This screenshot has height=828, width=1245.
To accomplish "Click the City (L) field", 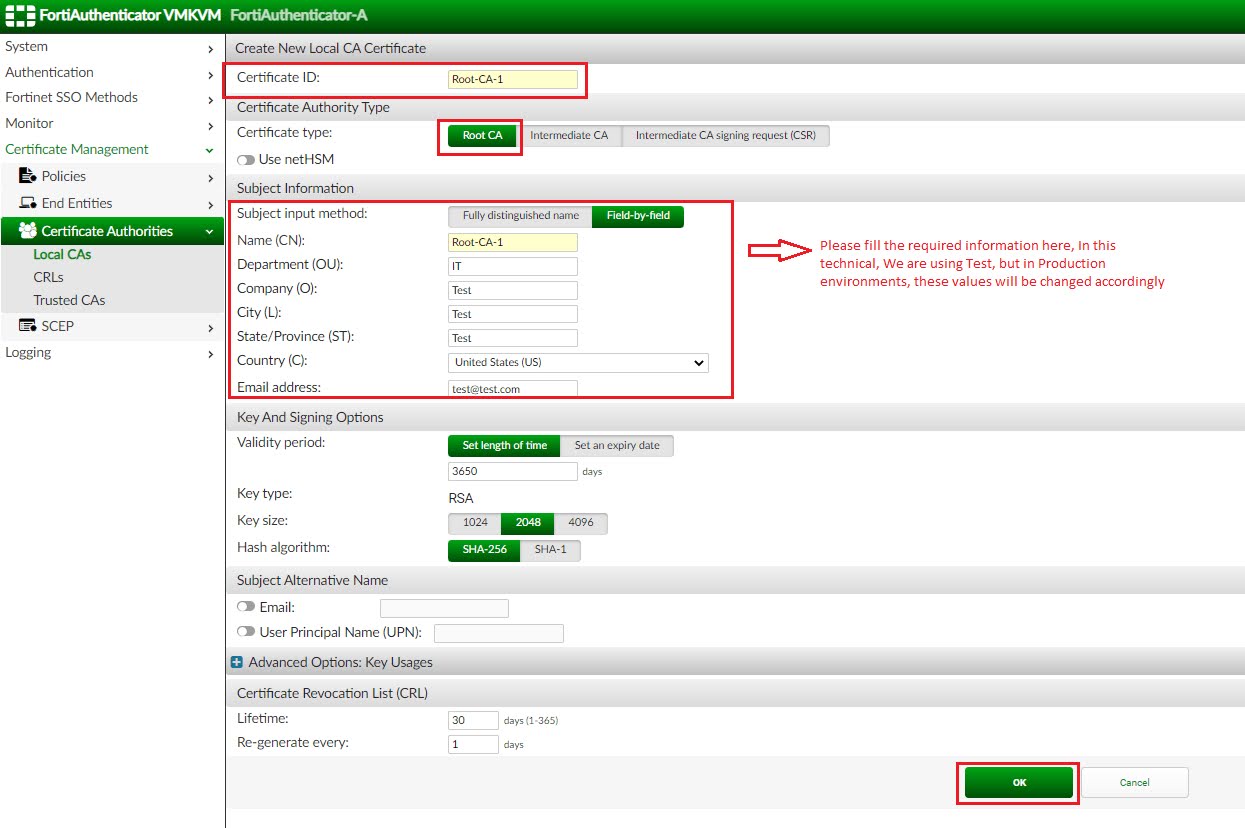I will pos(513,314).
